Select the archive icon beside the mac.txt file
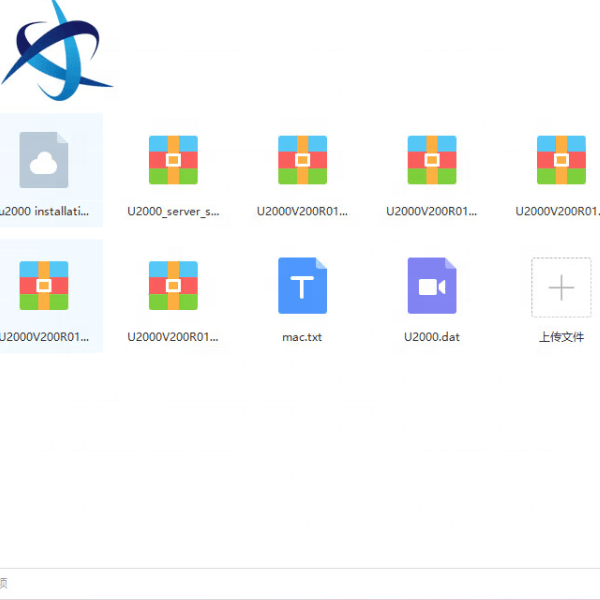 (173, 286)
